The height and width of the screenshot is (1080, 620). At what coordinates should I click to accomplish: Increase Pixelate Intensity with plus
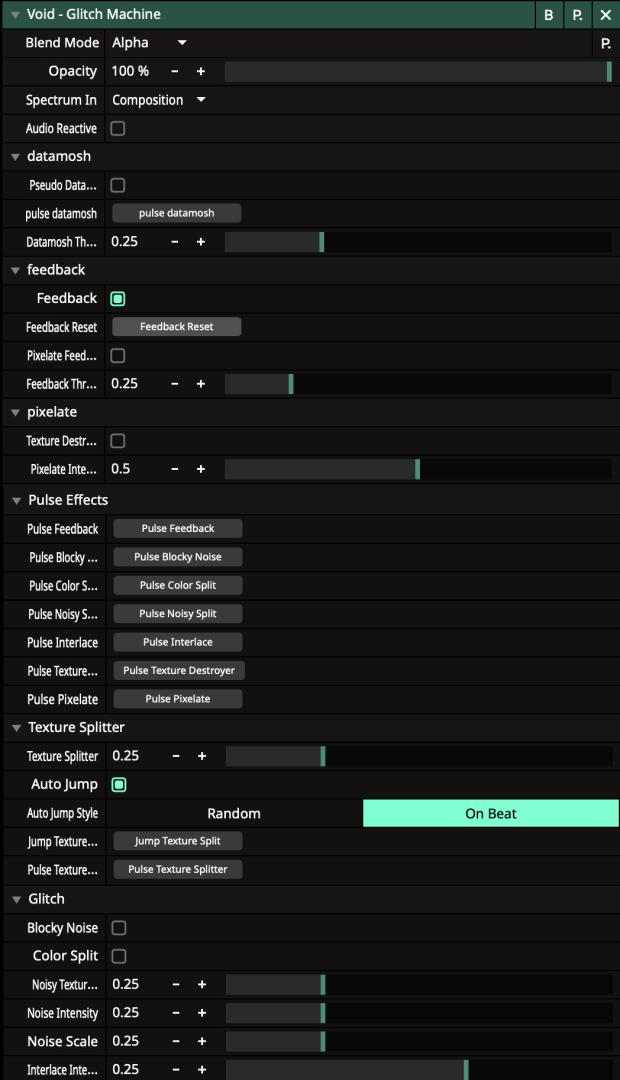(200, 469)
